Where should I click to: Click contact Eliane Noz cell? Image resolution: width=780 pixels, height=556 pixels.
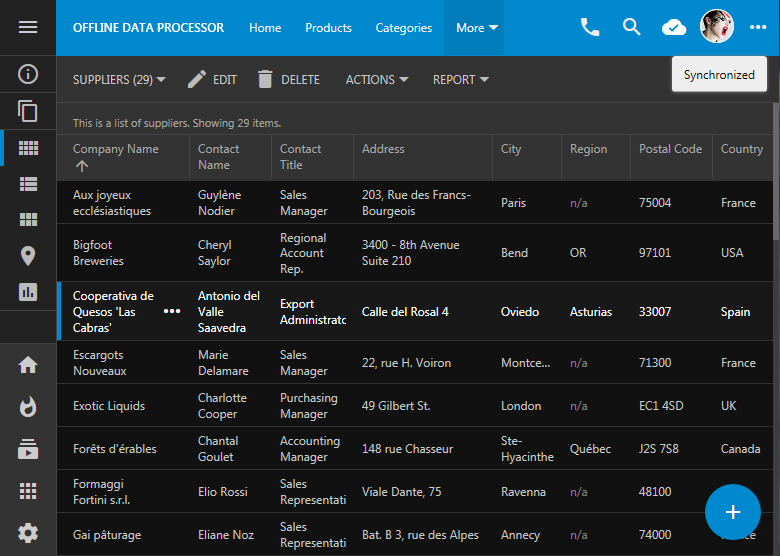click(226, 535)
